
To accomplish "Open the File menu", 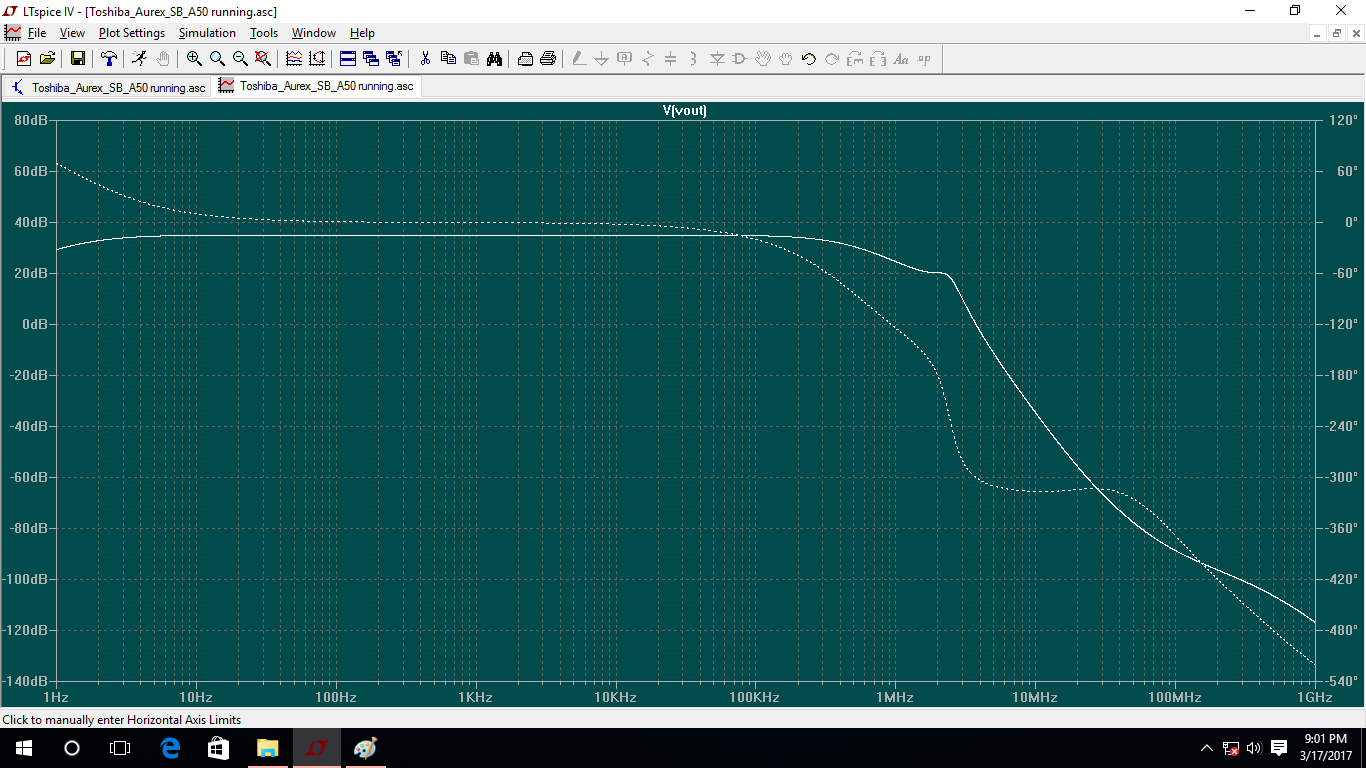I will click(x=37, y=33).
